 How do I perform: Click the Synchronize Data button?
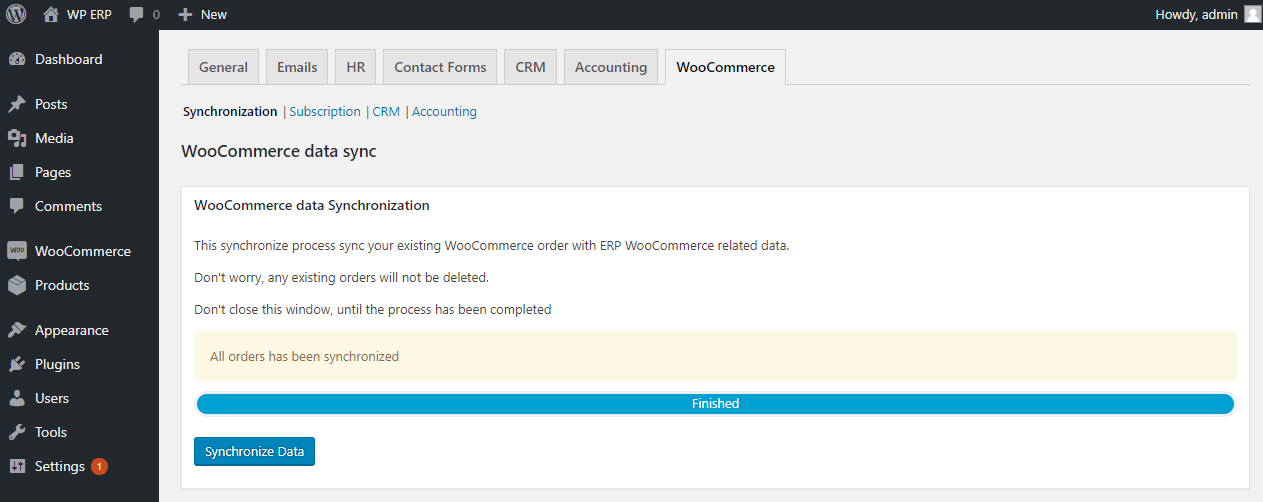pos(254,451)
